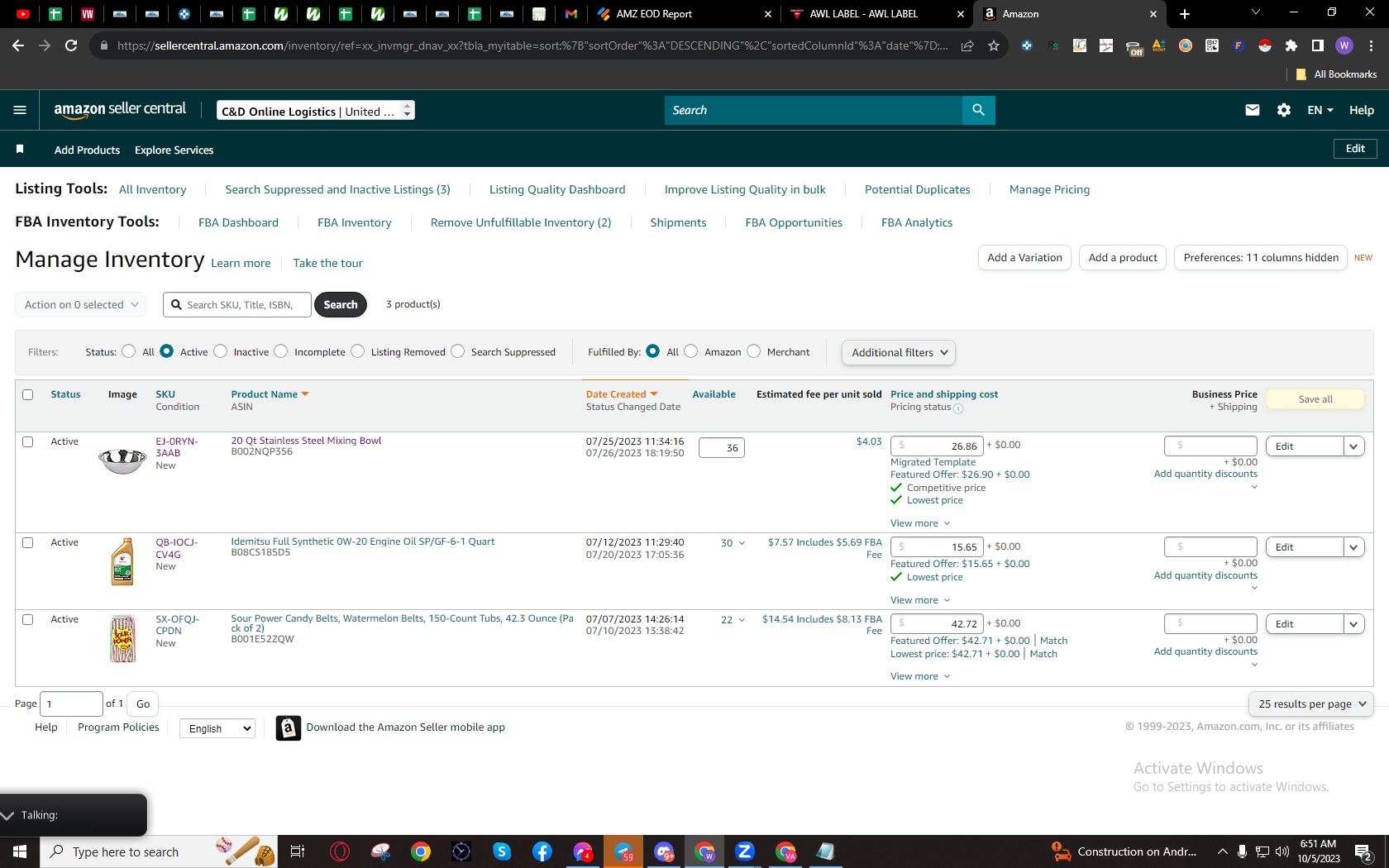Click the Add a Variation button
The image size is (1389, 868).
tap(1024, 258)
